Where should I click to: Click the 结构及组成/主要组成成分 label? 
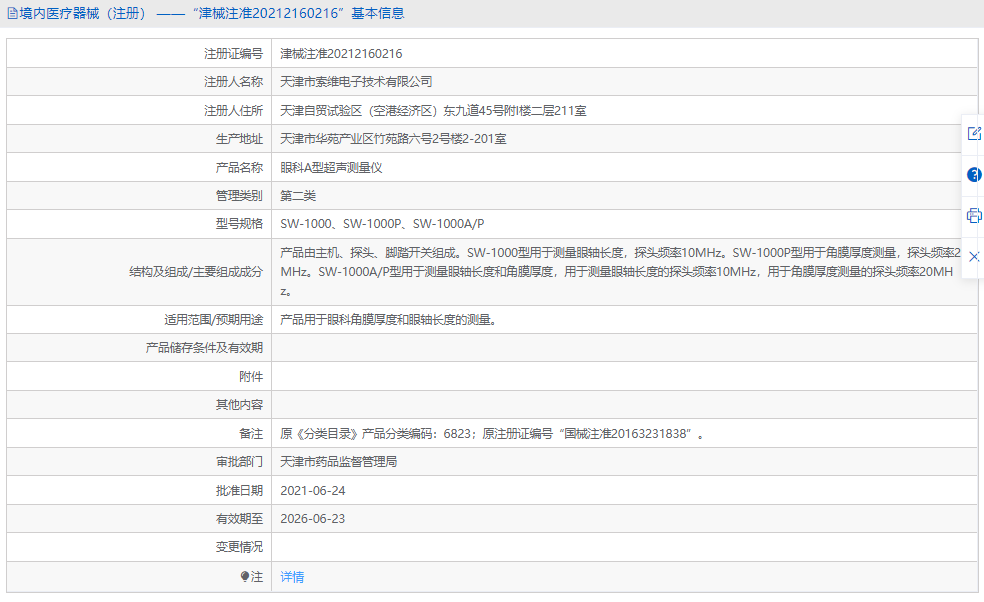click(196, 272)
